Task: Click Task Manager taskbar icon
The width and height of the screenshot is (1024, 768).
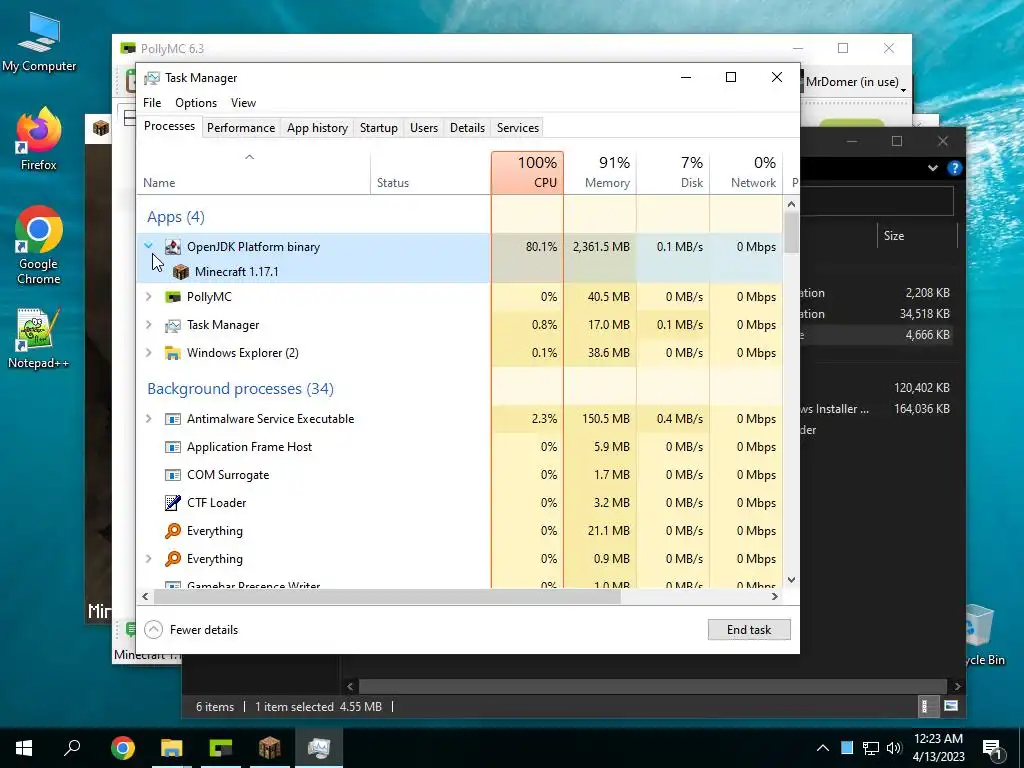Action: tap(319, 748)
